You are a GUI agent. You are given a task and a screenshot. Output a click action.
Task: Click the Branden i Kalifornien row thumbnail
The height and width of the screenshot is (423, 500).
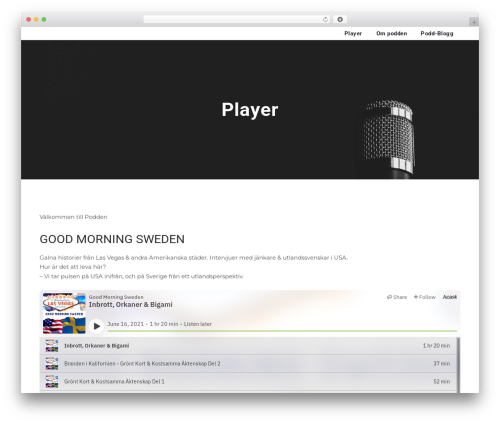click(52, 364)
